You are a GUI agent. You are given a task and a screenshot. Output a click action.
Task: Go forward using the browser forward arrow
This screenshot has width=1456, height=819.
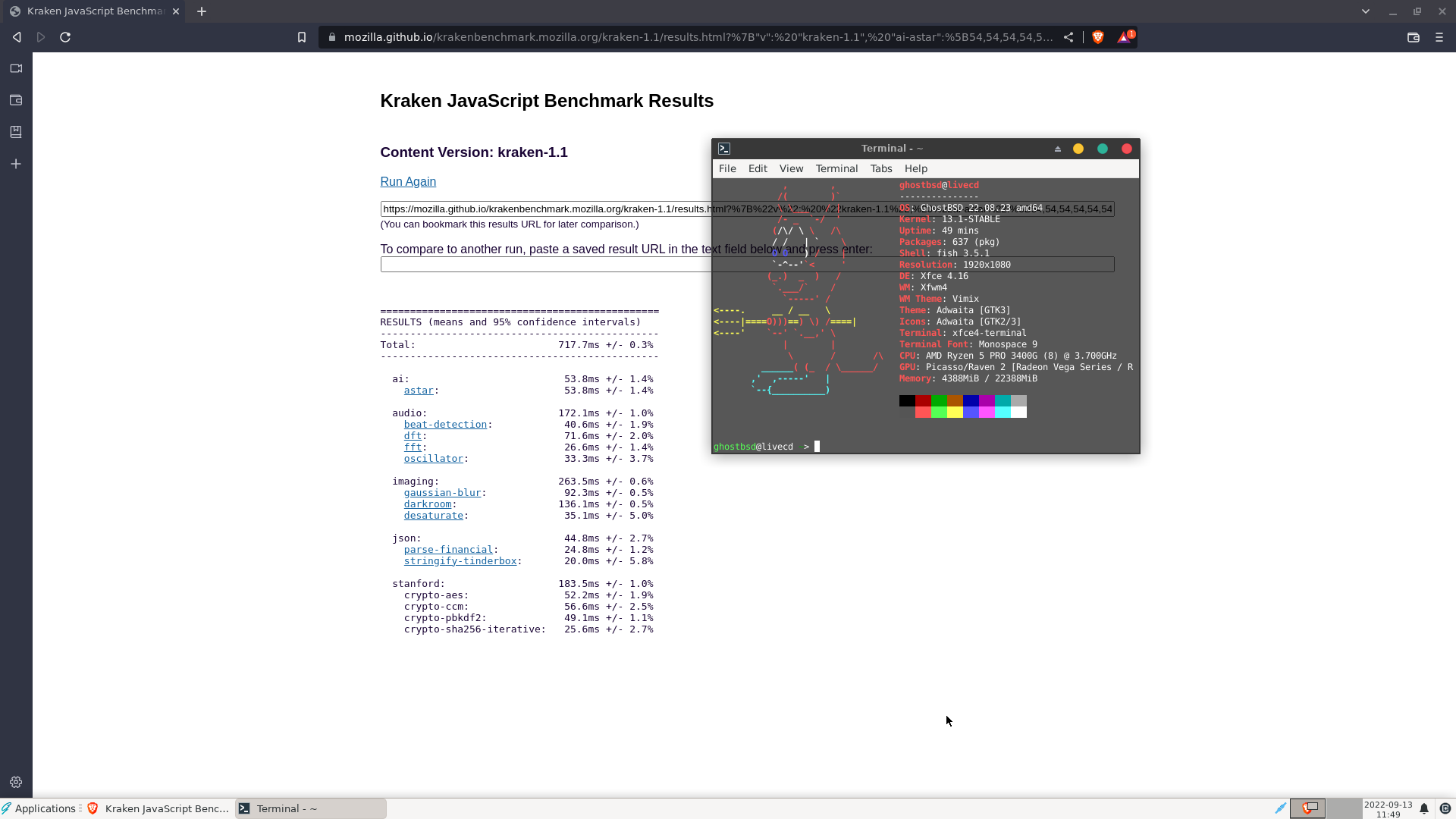(41, 37)
